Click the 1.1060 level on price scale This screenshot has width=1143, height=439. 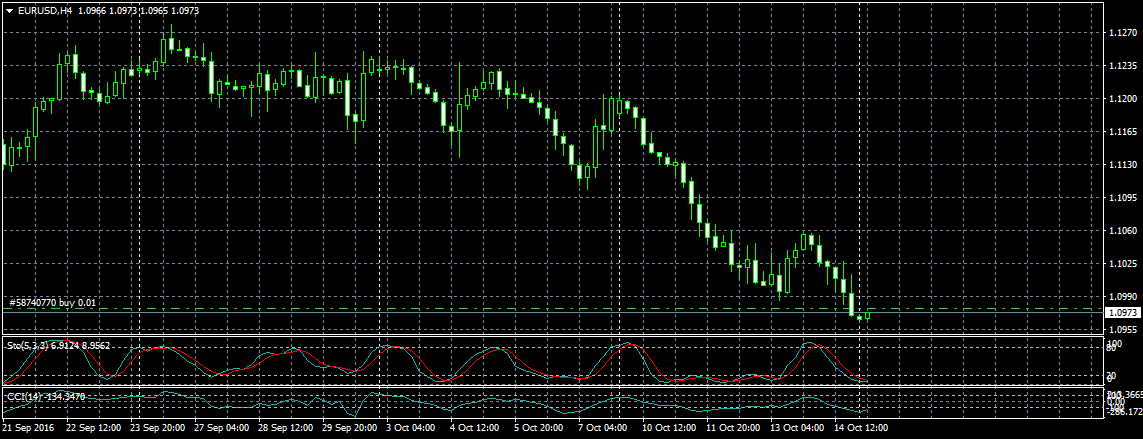click(x=1122, y=231)
